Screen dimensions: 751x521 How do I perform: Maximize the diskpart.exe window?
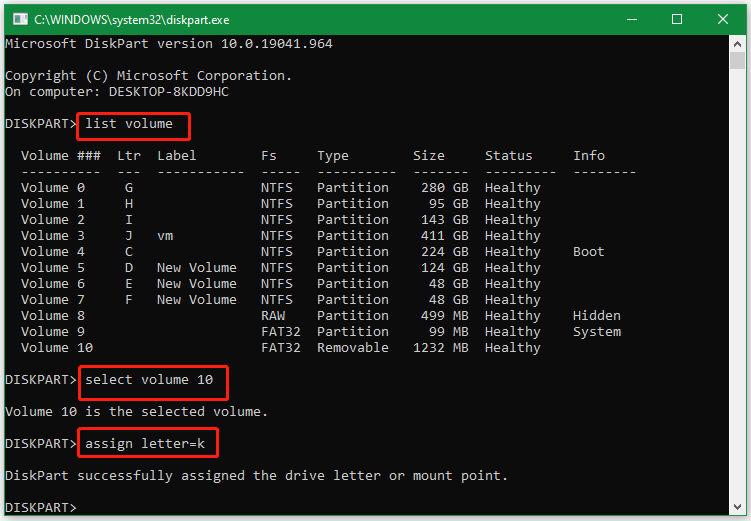[x=677, y=19]
